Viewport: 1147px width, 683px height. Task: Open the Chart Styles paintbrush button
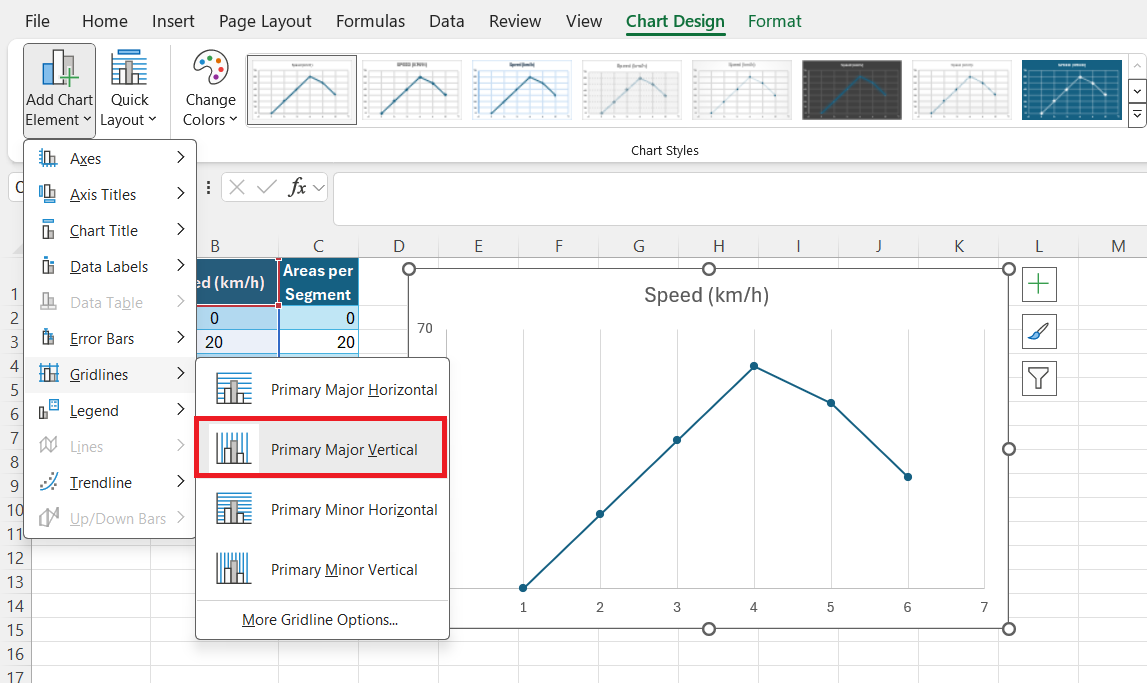1039,331
